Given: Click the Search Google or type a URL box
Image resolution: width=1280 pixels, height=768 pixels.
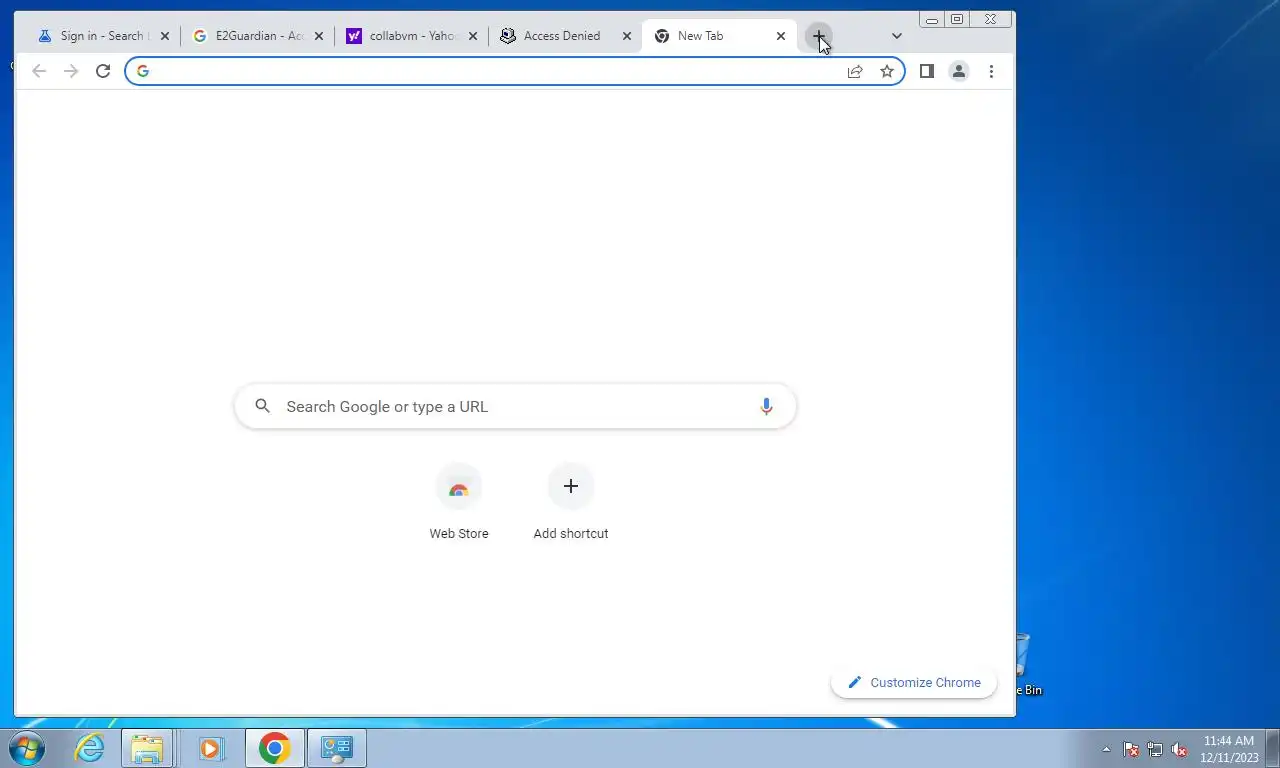Looking at the screenshot, I should click(x=515, y=407).
